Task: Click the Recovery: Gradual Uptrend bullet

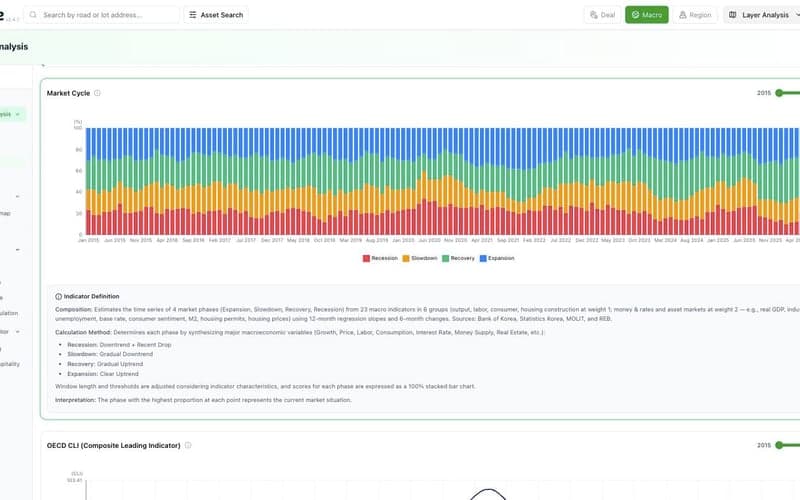Action: [x=105, y=364]
